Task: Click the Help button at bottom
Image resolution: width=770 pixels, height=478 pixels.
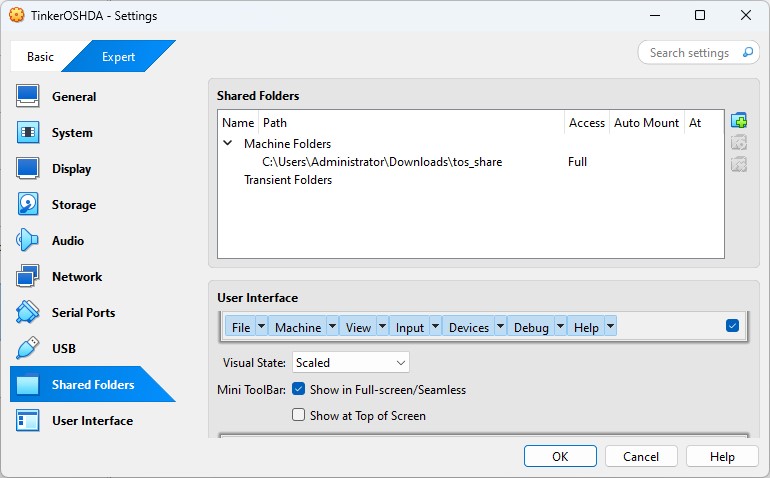Action: pos(722,456)
